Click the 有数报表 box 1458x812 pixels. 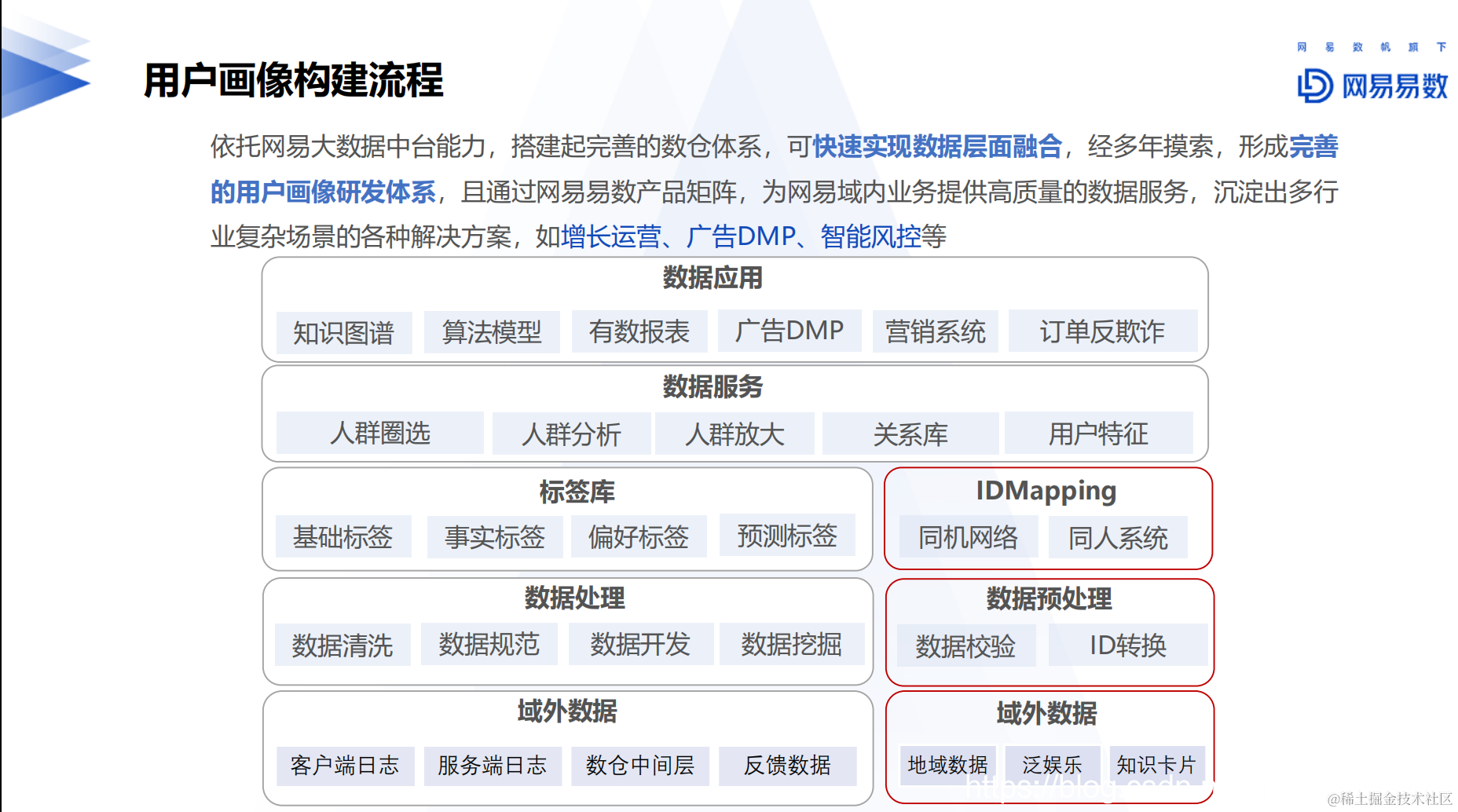(x=639, y=331)
